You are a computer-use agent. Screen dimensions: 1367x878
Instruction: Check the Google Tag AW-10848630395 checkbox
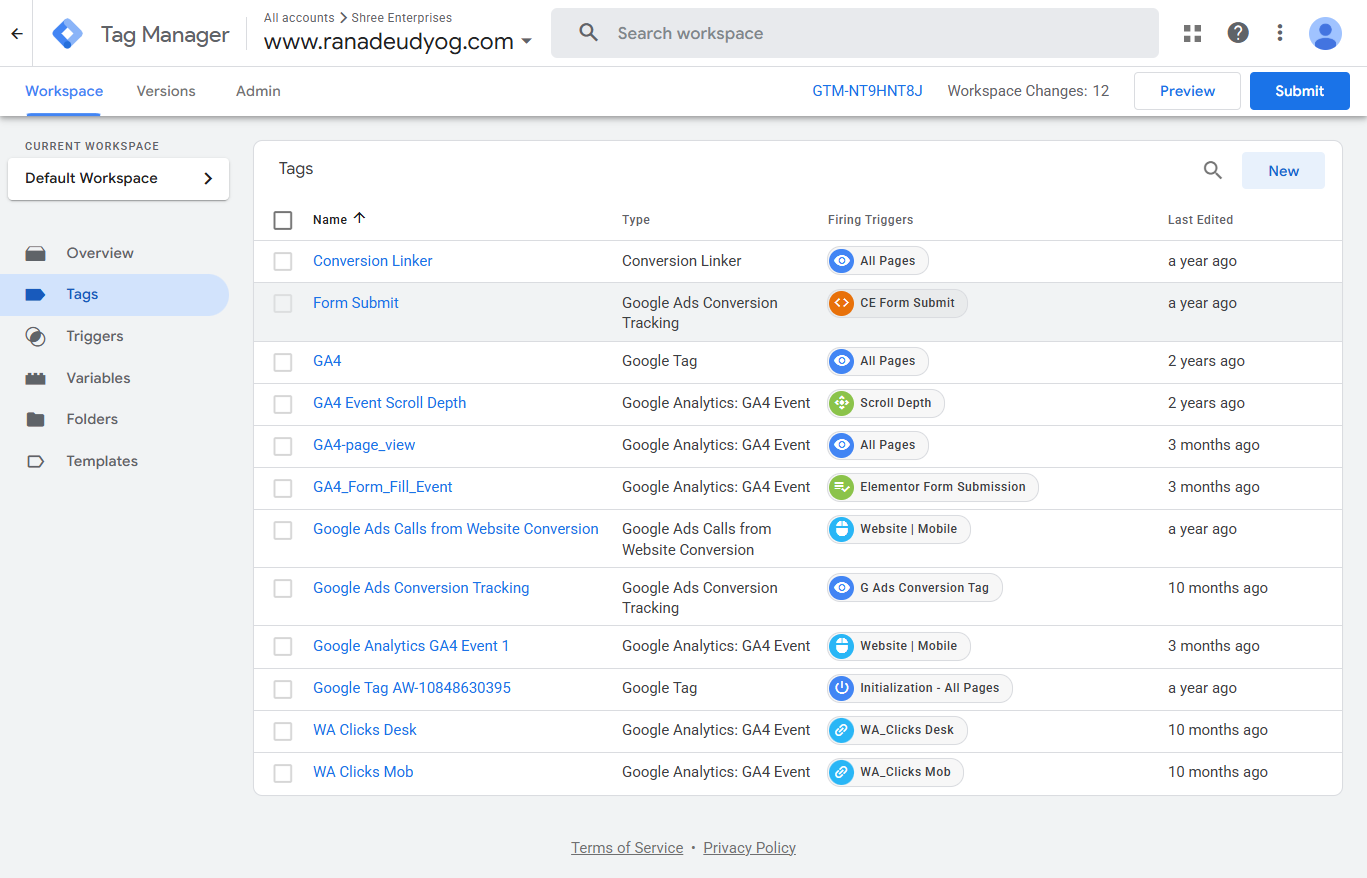[283, 689]
